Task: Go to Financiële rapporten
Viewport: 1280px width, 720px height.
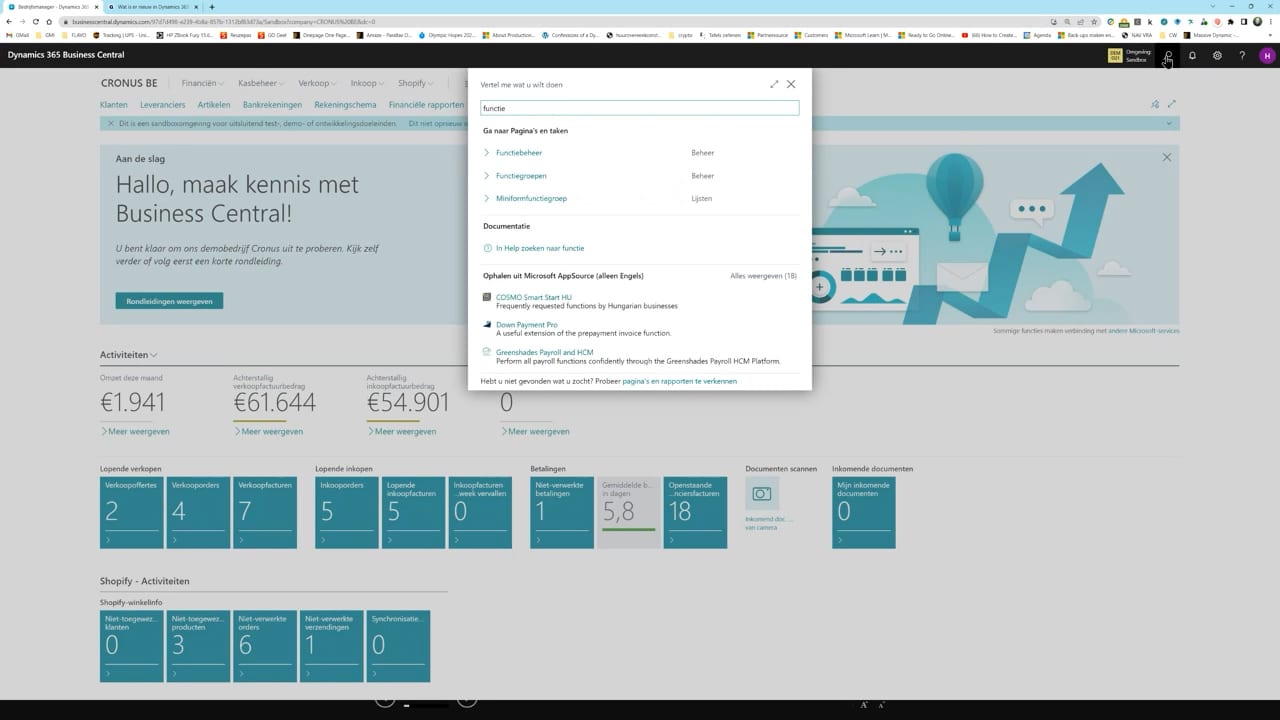Action: [426, 105]
